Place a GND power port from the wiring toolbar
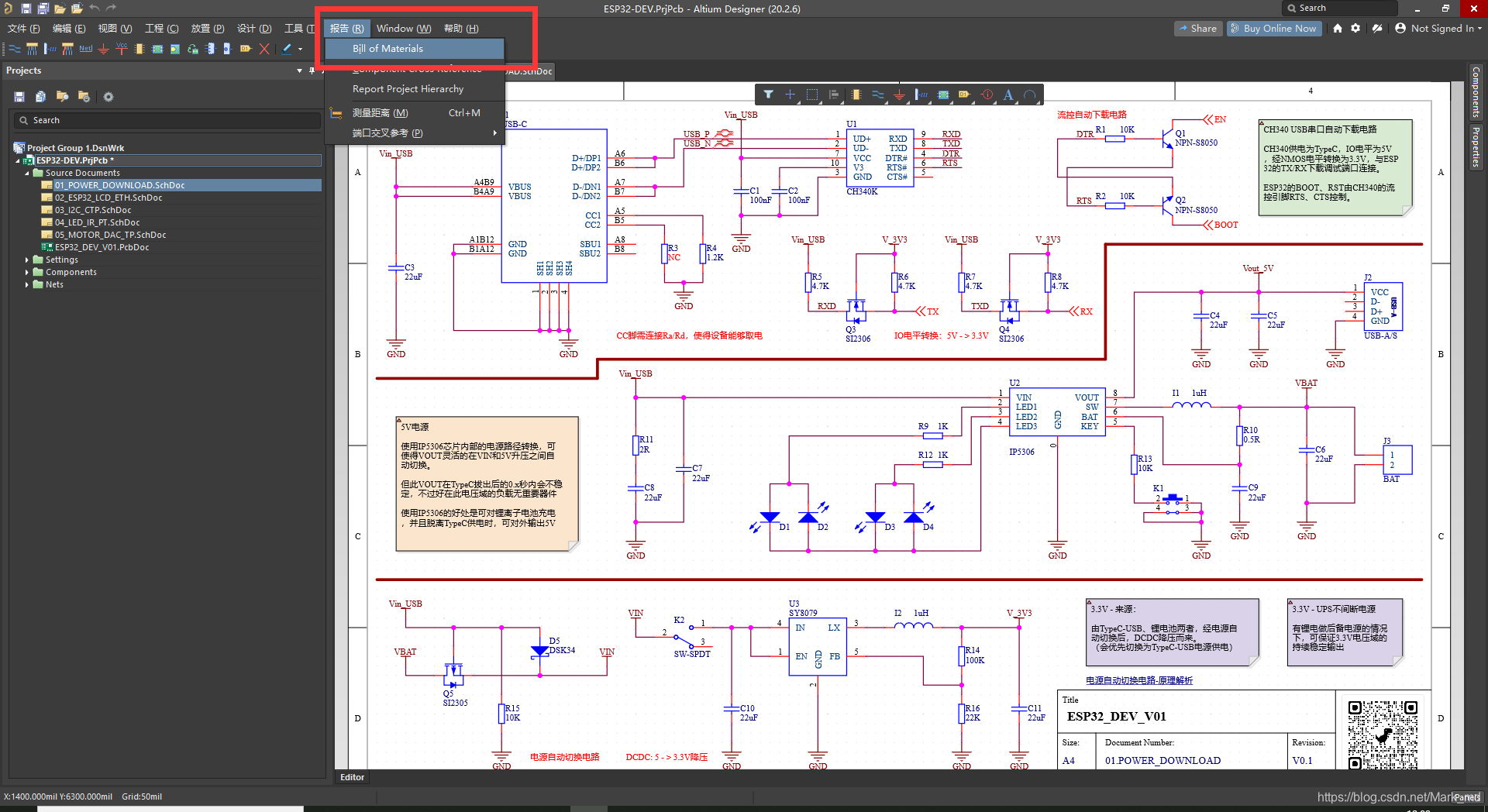Image resolution: width=1488 pixels, height=812 pixels. coord(103,49)
